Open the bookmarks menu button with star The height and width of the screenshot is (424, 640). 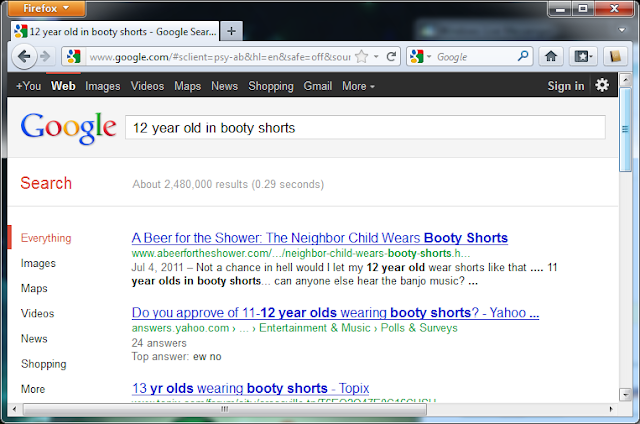pyautogui.click(x=583, y=56)
